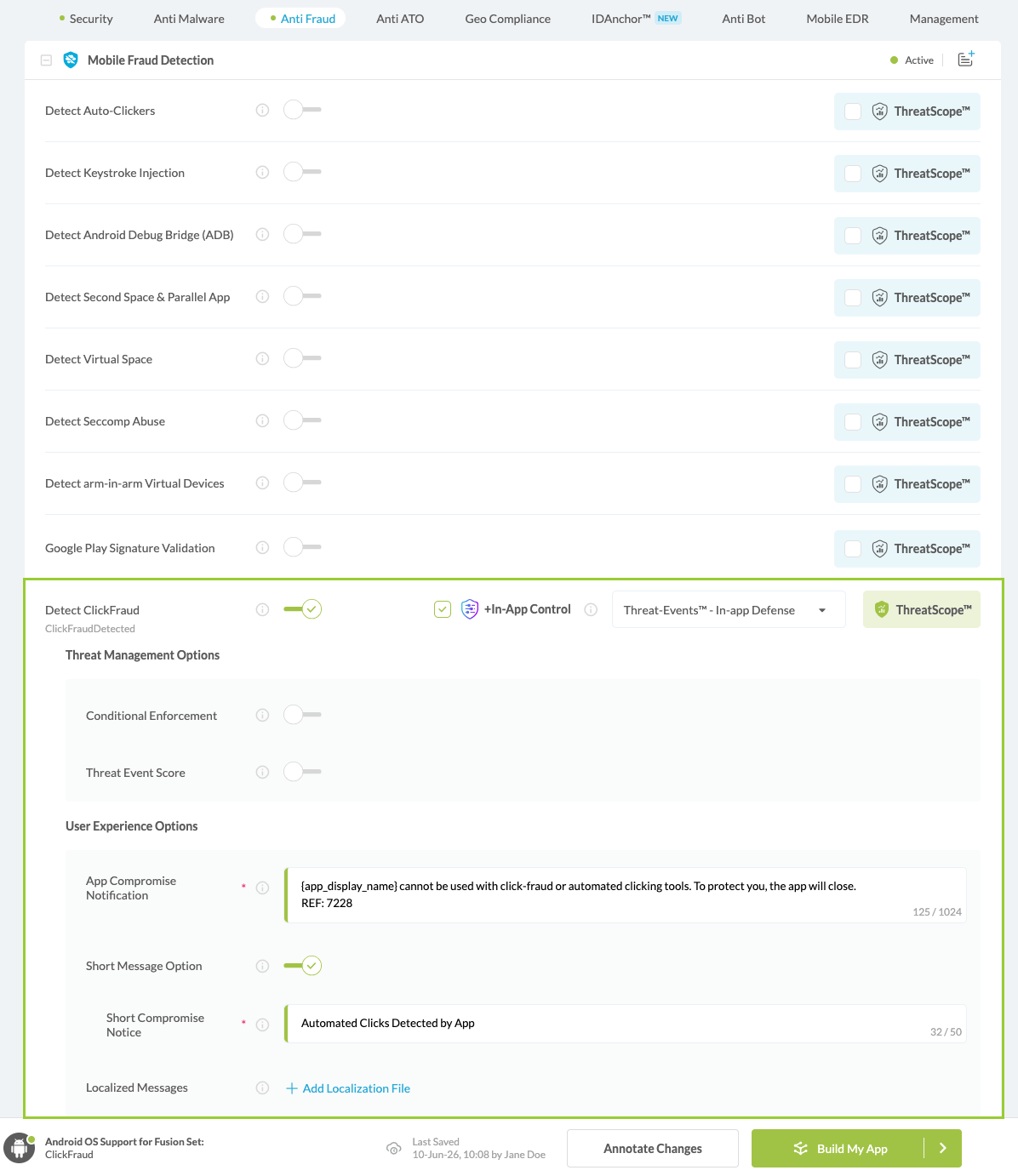Turn off Short Message Option toggle
The width and height of the screenshot is (1018, 1176).
pos(302,966)
